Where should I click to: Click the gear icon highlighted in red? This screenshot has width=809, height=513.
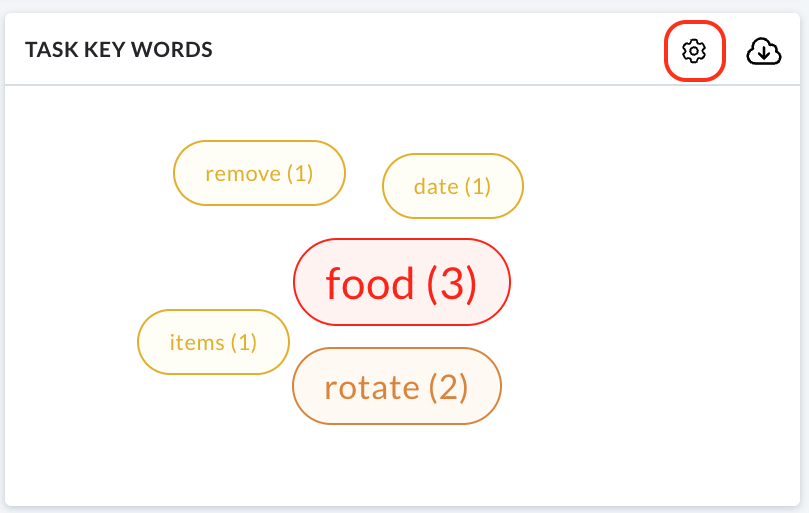click(x=694, y=51)
